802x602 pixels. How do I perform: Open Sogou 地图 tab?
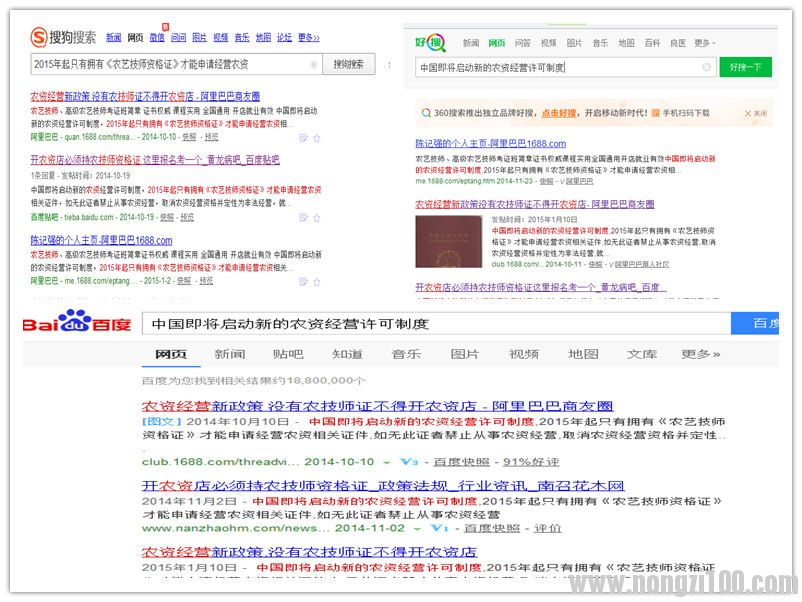tap(263, 37)
